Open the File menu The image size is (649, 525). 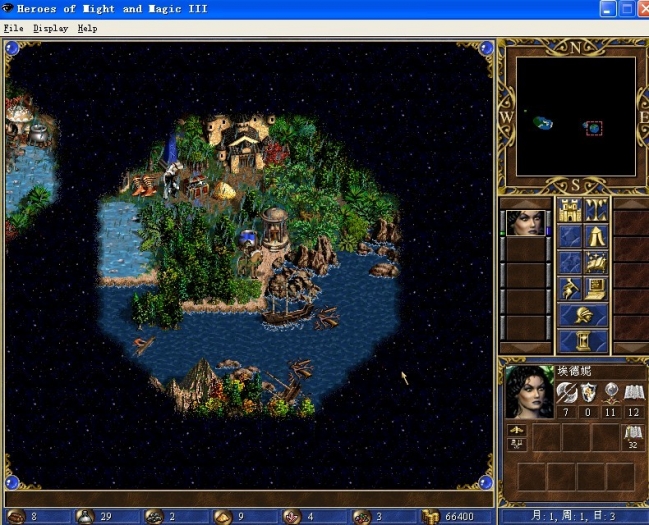[x=13, y=28]
